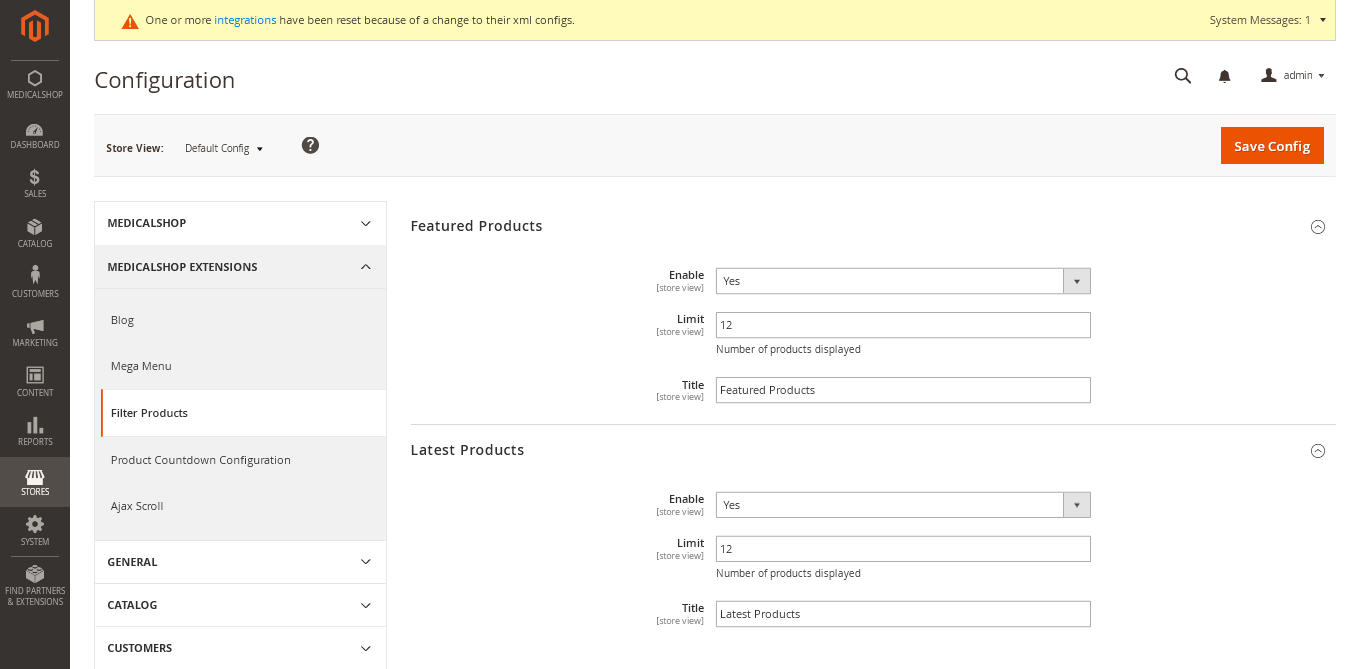This screenshot has height=669, width=1360.
Task: Open the Marketing menu
Action: [35, 333]
